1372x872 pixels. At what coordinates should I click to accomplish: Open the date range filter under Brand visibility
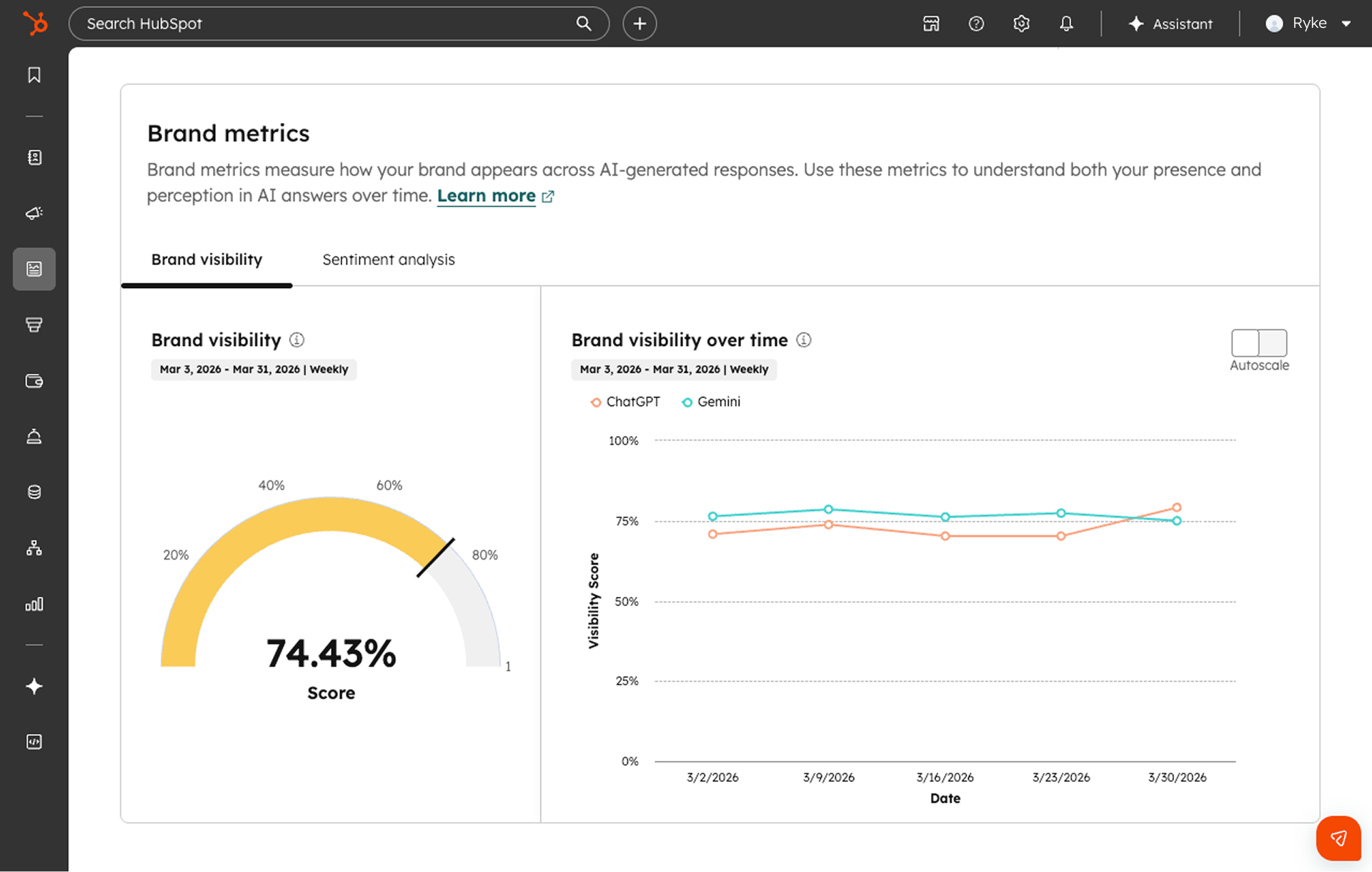pyautogui.click(x=254, y=370)
